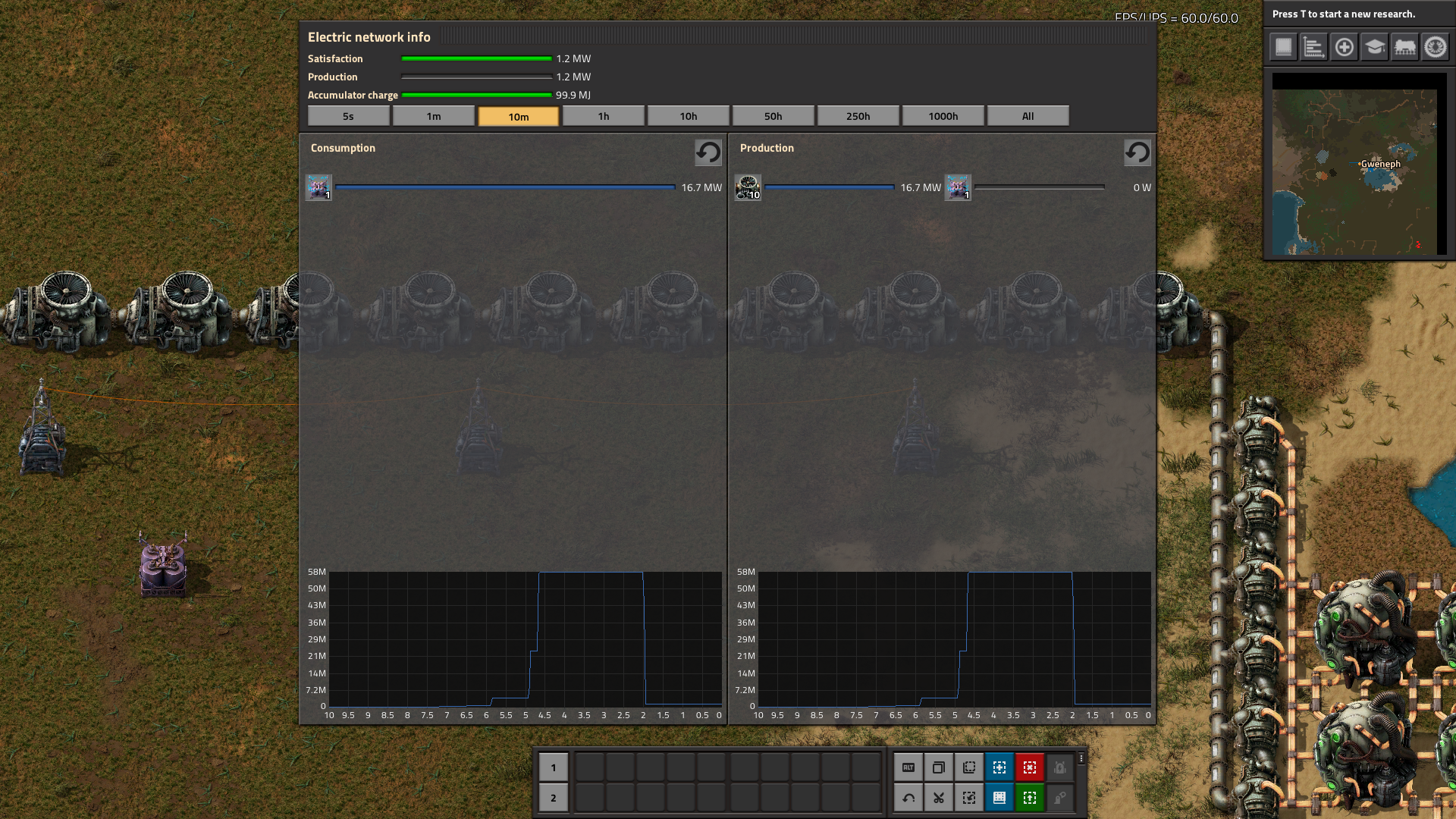Switch timescale to 5s tab
Screen dimensions: 1456x819
point(348,116)
